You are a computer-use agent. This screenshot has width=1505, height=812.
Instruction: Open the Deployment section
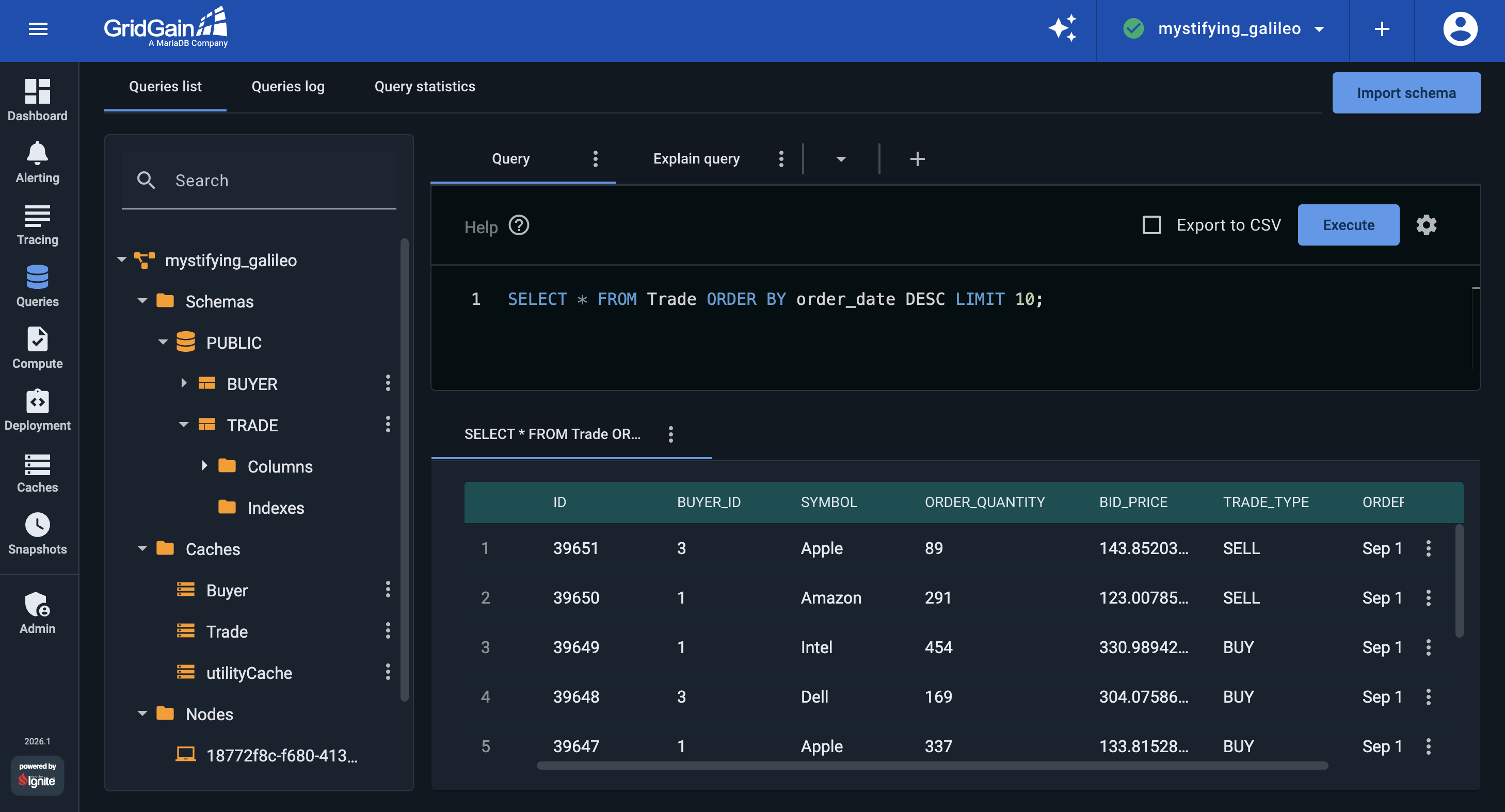(37, 410)
